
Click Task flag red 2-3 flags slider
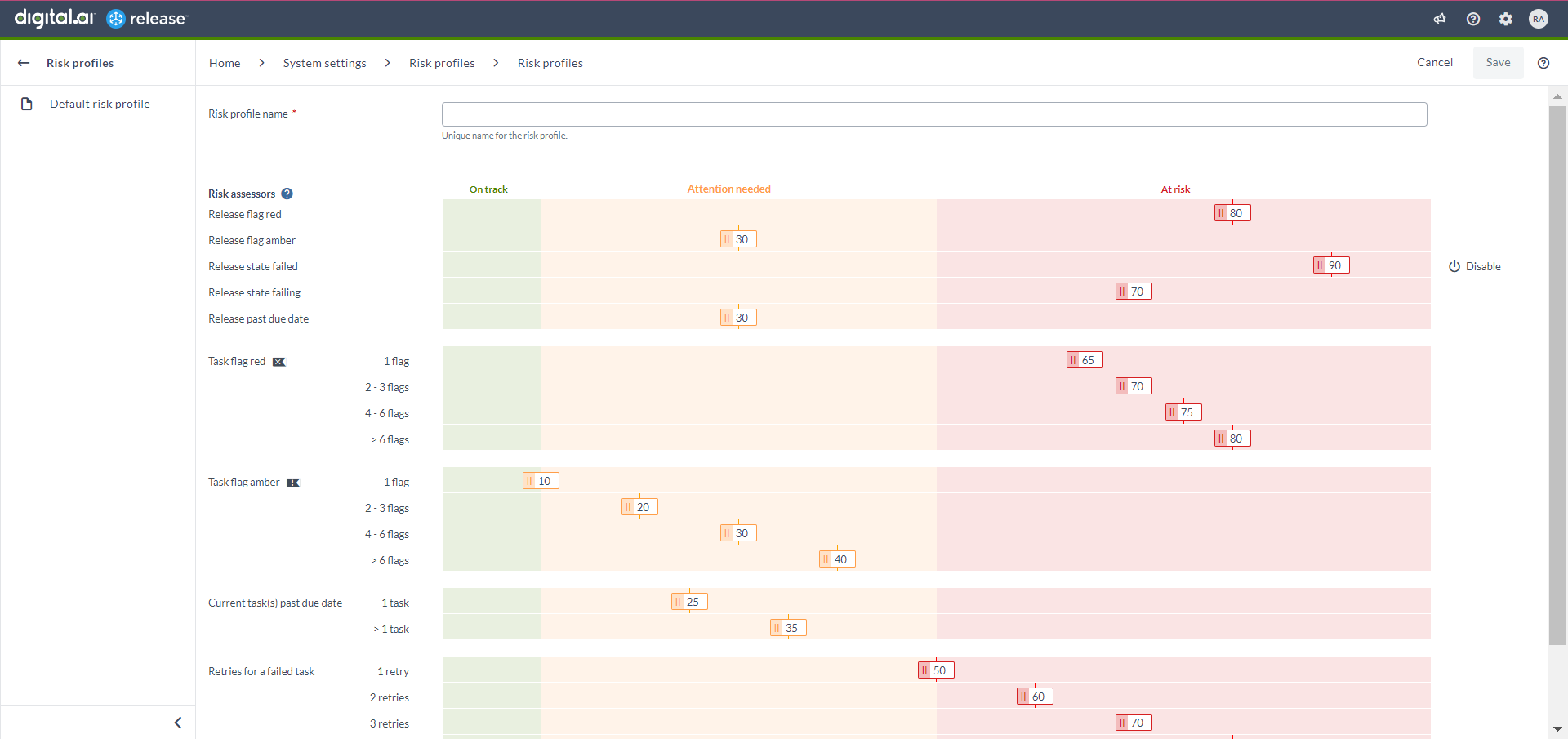pos(1134,386)
